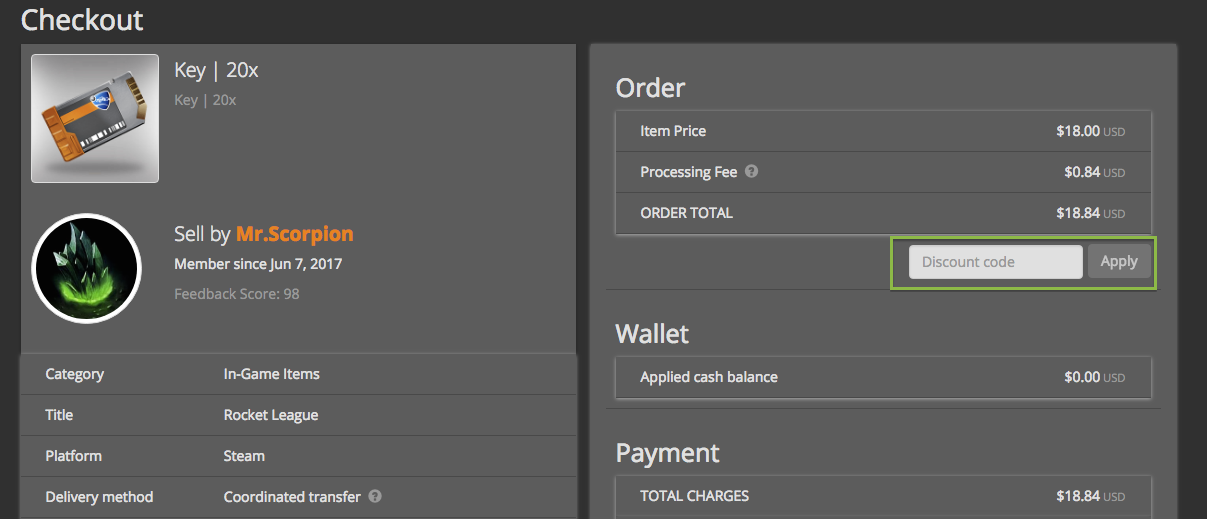Image resolution: width=1207 pixels, height=519 pixels.
Task: Click the In-Game Items category value
Action: tap(271, 374)
